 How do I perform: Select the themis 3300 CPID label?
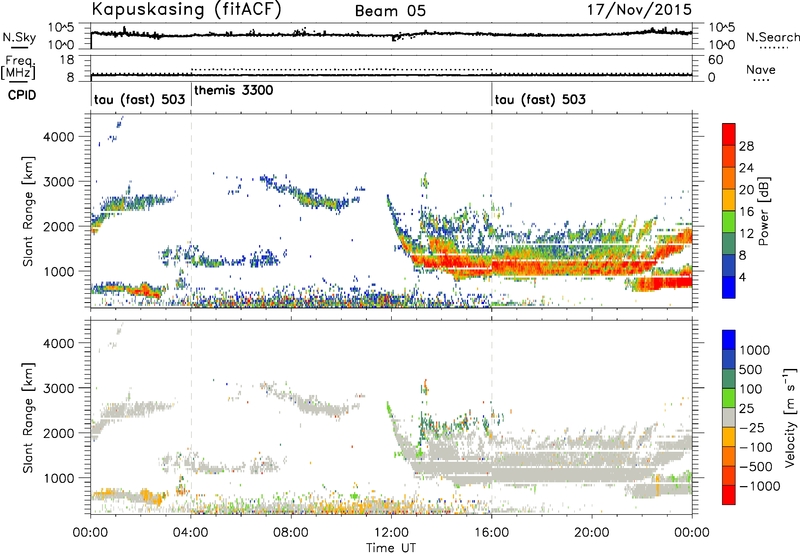pyautogui.click(x=234, y=90)
